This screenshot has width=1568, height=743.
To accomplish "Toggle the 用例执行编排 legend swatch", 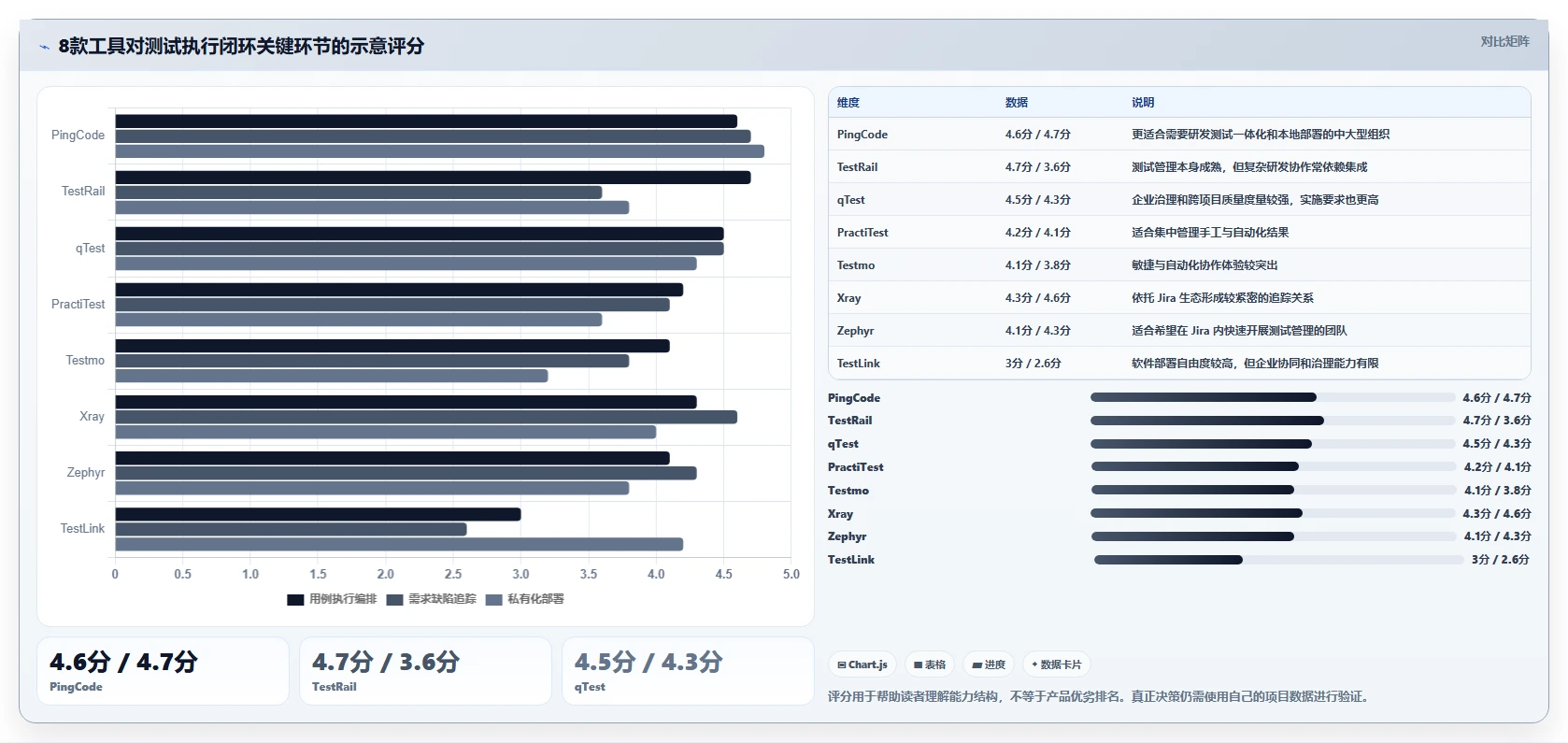I will click(295, 600).
